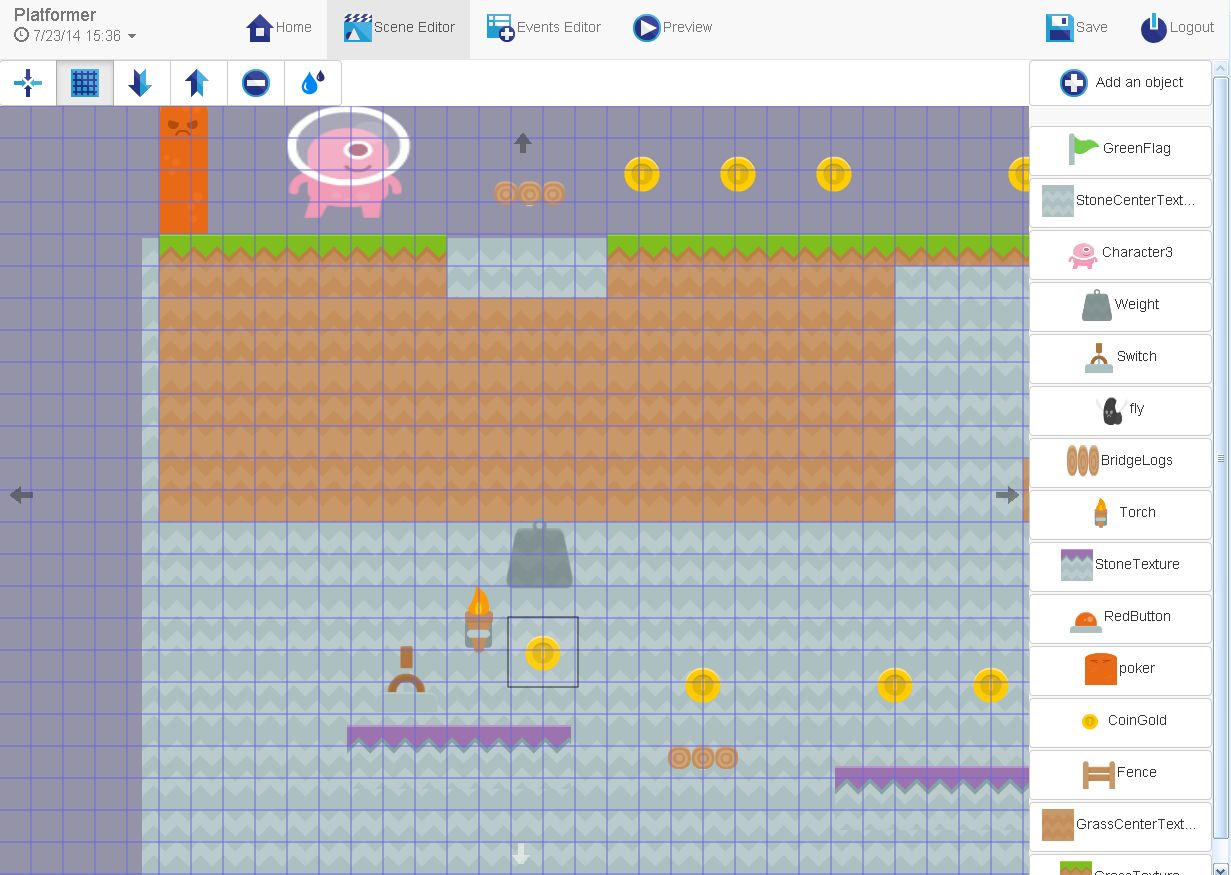Click the remove object minus icon
Viewport: 1231px width, 875px height.
click(256, 83)
